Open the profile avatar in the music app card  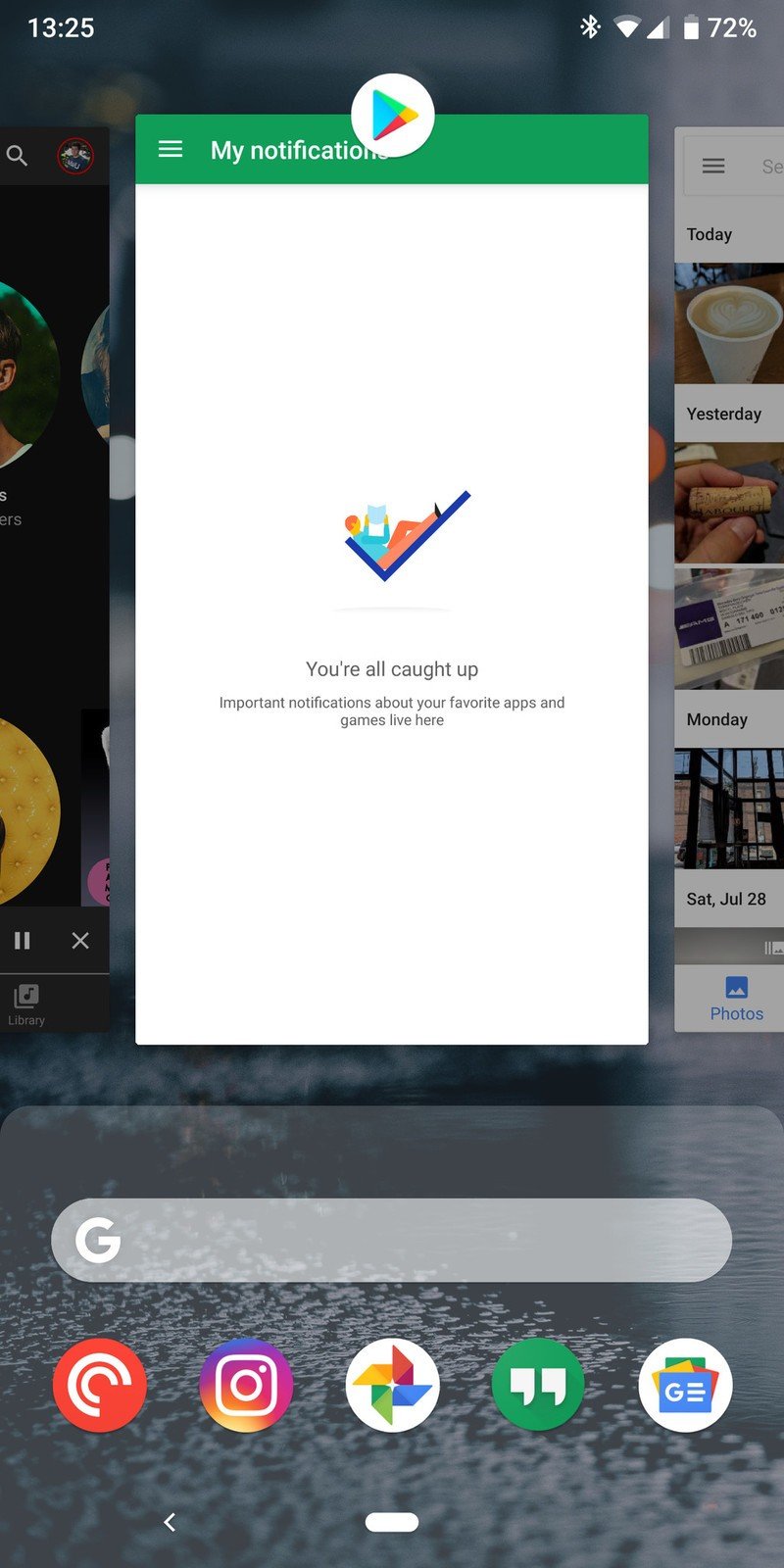(75, 156)
